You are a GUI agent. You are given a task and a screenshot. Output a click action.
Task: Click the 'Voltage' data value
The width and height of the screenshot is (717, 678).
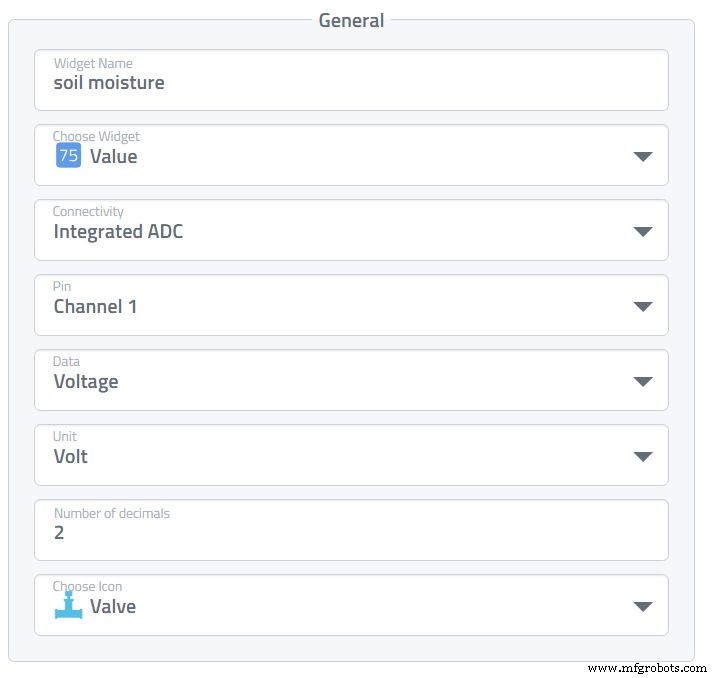pos(86,382)
